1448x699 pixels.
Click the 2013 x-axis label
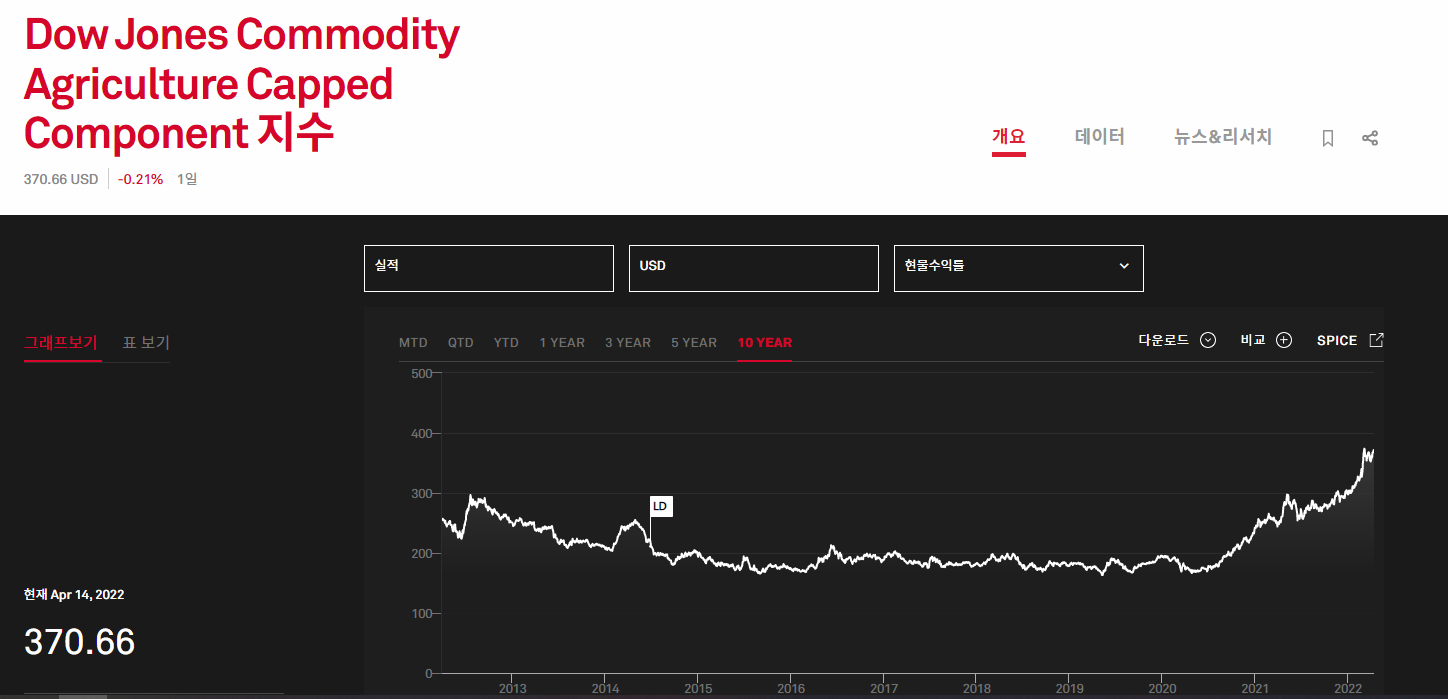pyautogui.click(x=512, y=689)
